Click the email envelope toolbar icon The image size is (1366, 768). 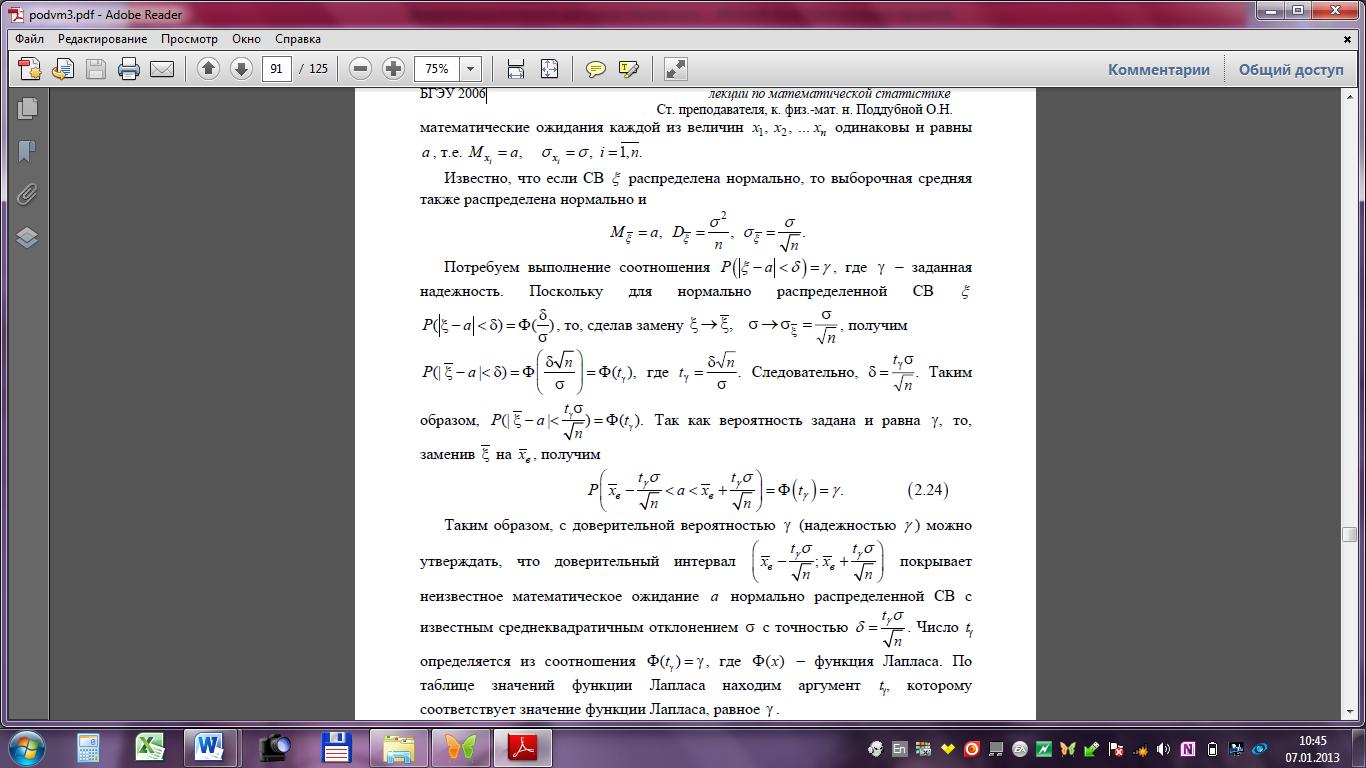pos(161,69)
